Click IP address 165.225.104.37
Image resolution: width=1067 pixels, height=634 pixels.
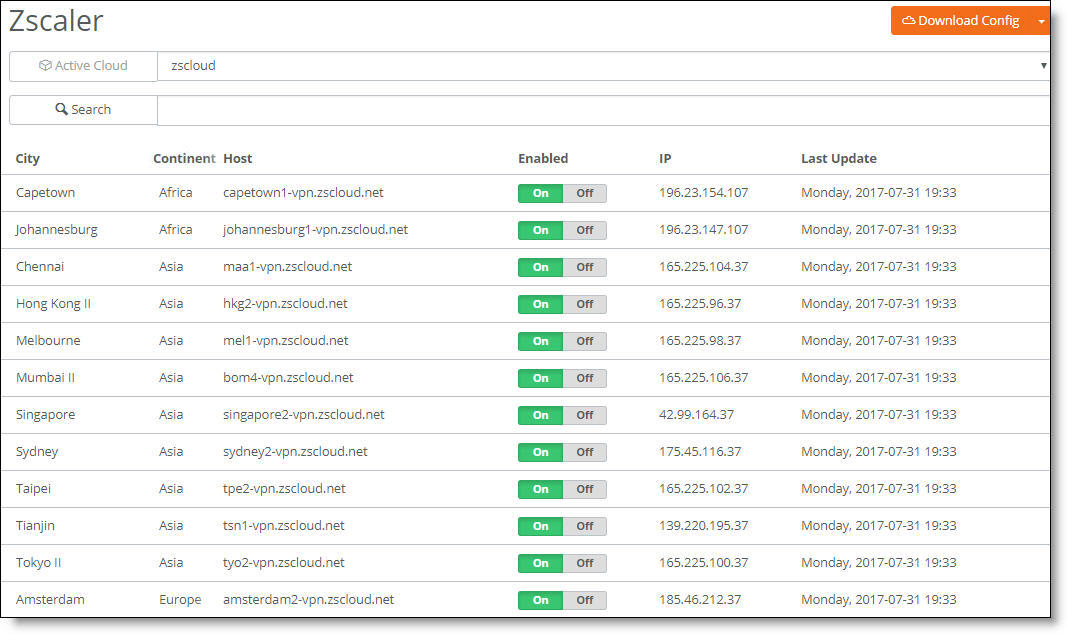[703, 267]
